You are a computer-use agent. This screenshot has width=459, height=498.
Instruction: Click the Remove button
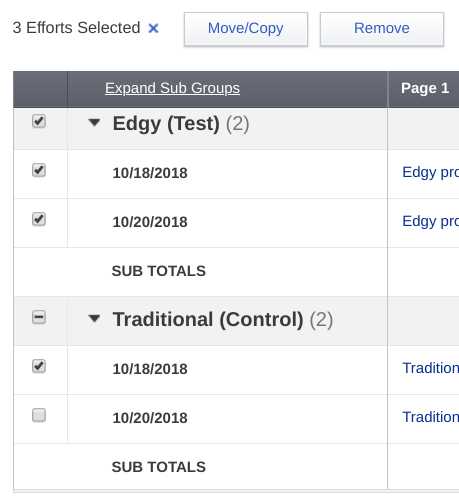click(x=382, y=29)
